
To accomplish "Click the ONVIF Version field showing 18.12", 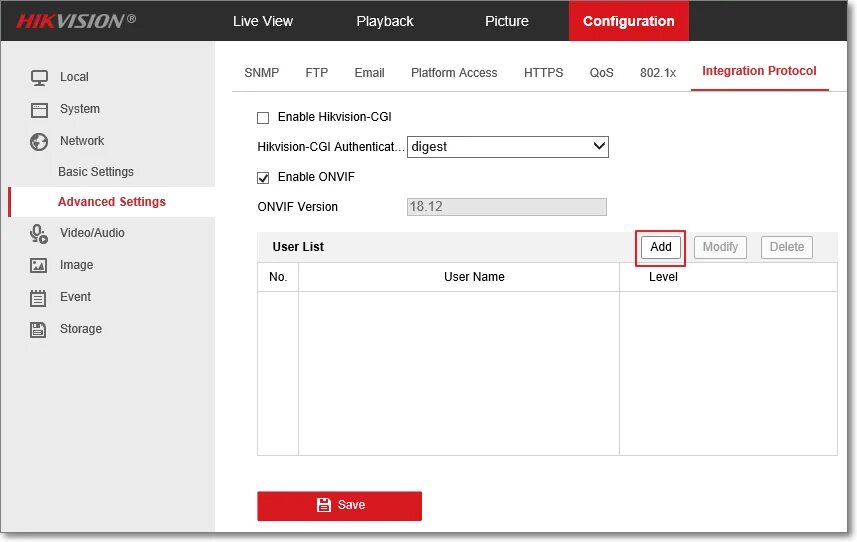I will point(507,207).
